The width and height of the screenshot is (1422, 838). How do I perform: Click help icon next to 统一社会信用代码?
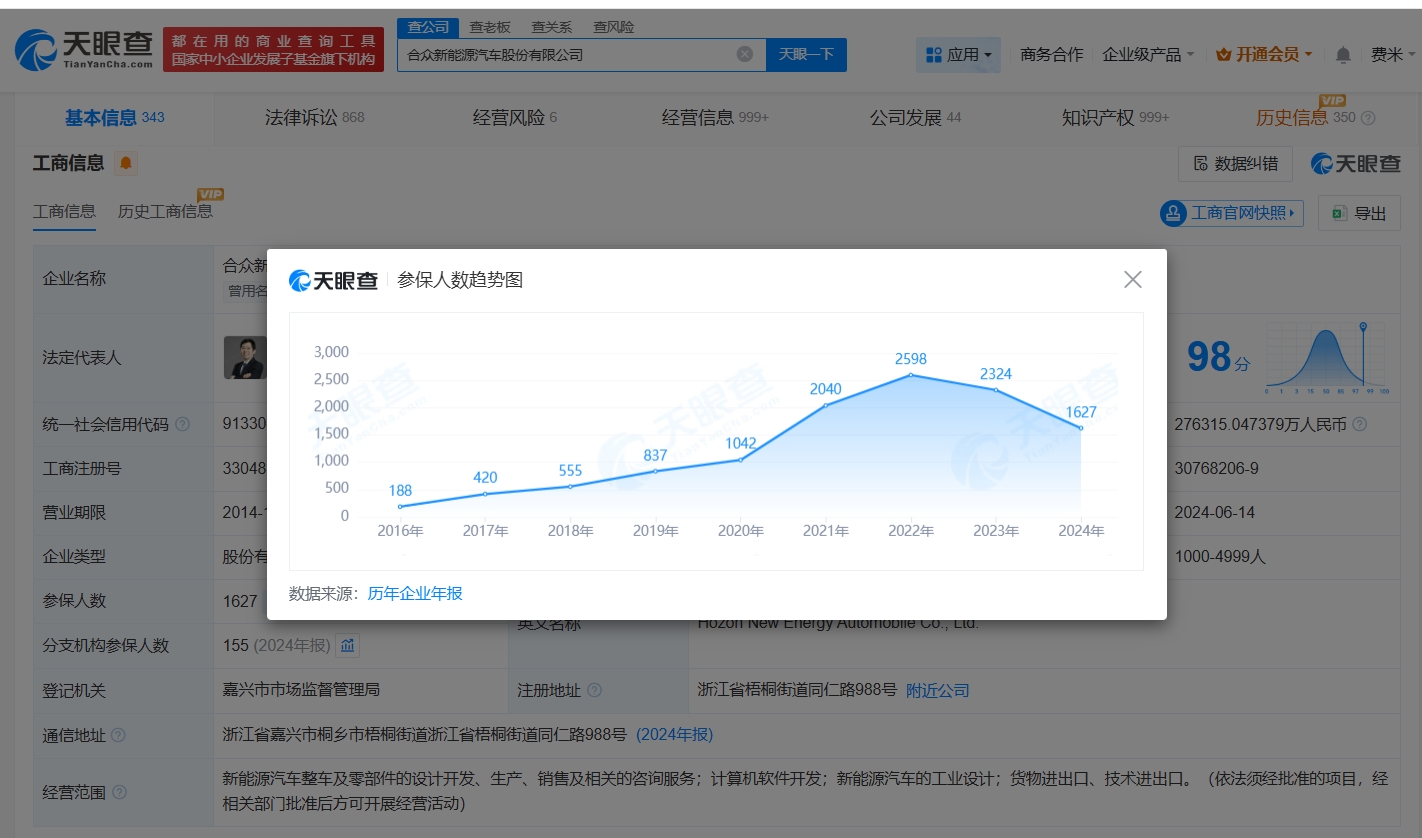click(182, 424)
